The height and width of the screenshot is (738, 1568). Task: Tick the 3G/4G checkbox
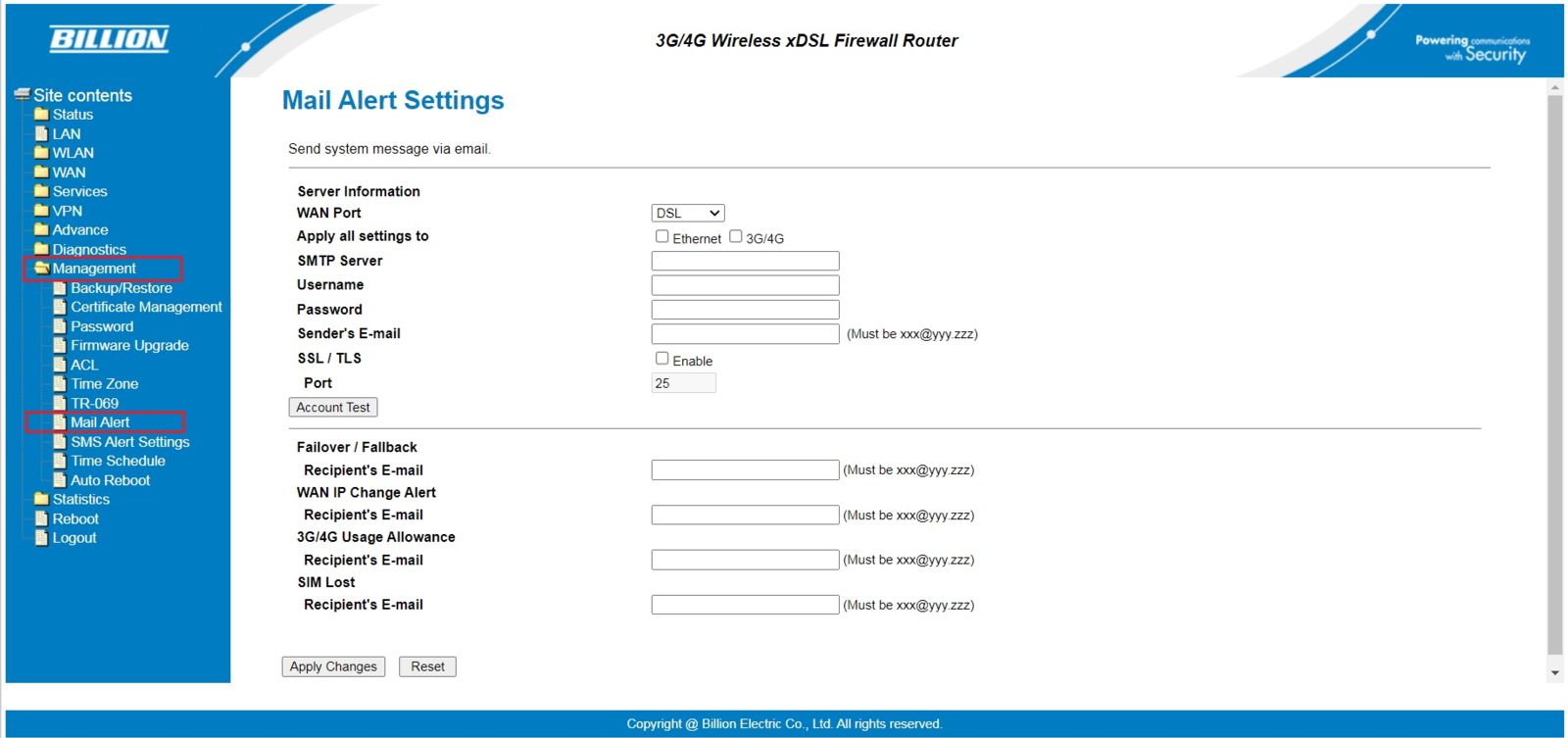click(736, 236)
